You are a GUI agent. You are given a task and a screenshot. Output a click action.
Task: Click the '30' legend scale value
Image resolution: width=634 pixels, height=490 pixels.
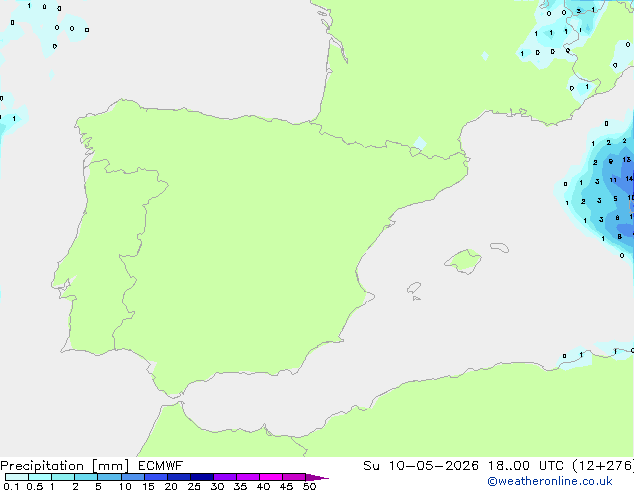point(217,486)
